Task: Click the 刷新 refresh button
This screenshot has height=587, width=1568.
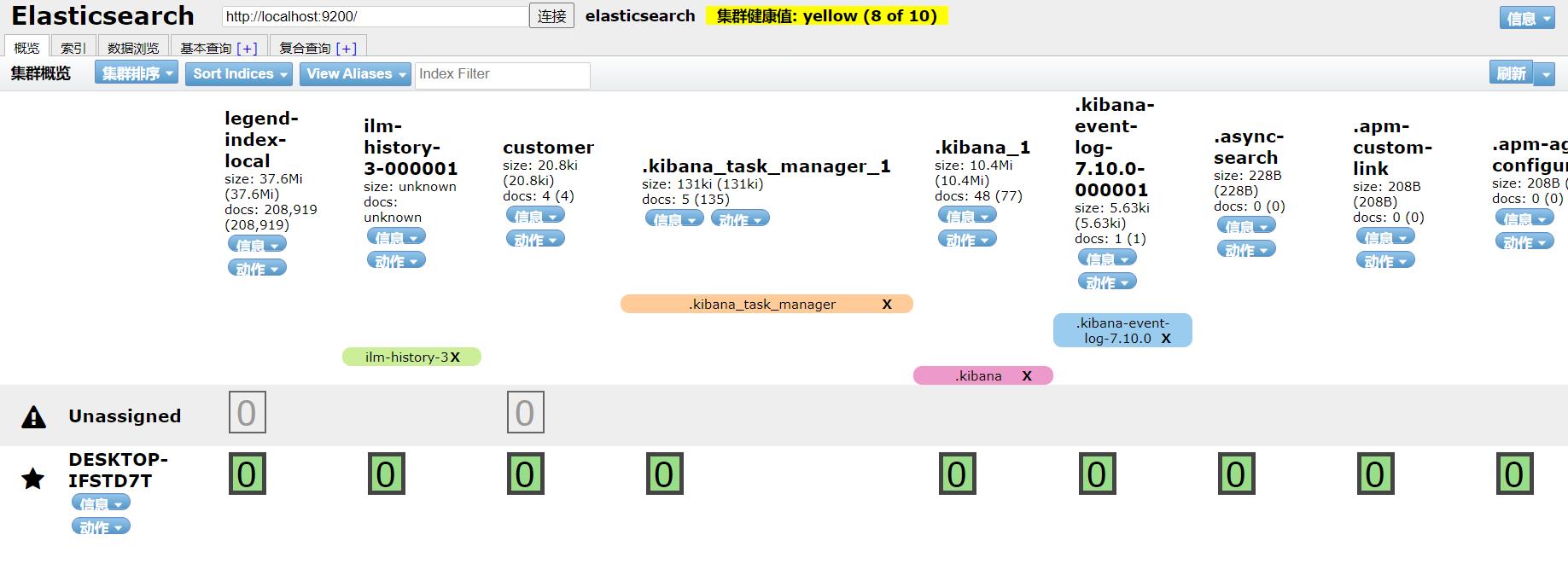Action: (x=1512, y=74)
